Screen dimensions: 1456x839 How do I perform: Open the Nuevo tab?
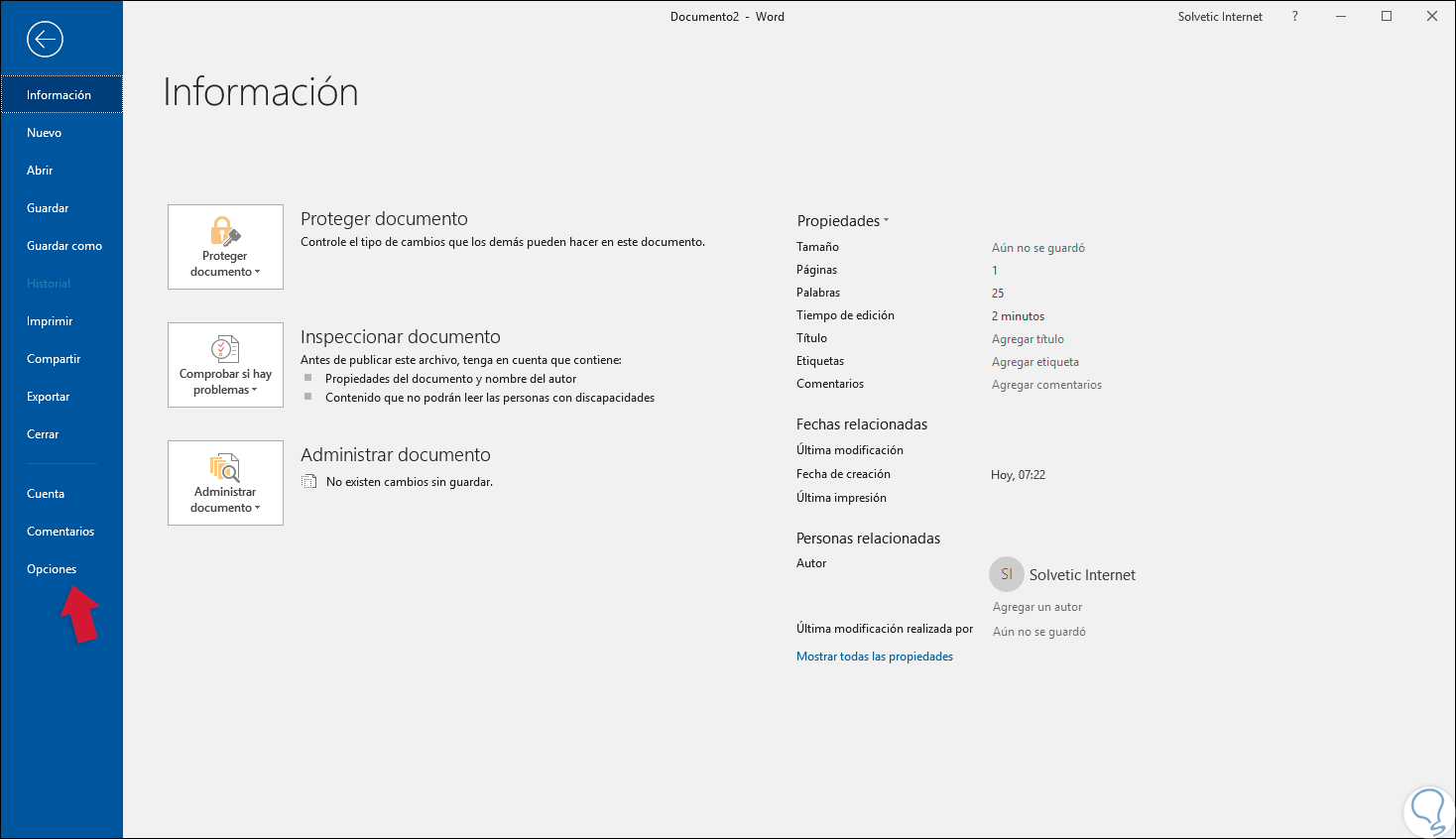61,133
